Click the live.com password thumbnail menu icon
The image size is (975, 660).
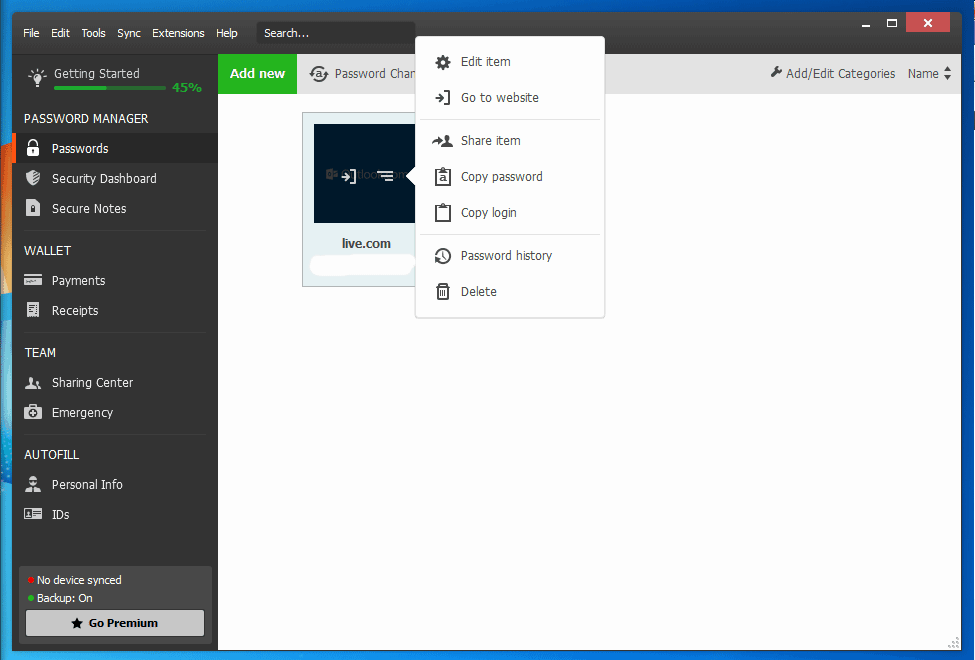pyautogui.click(x=385, y=176)
